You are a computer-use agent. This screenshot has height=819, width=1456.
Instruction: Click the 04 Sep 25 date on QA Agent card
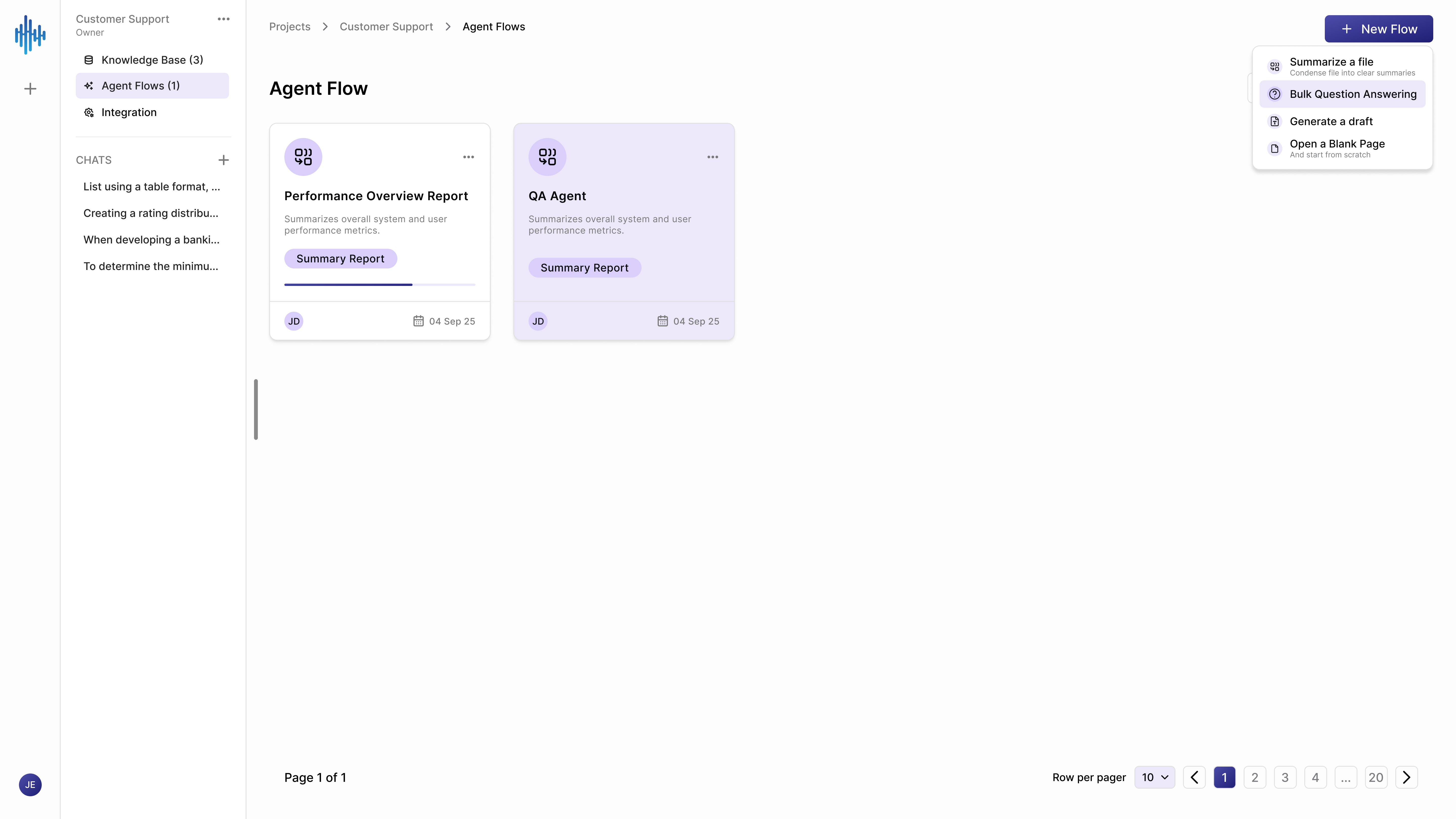coord(696,322)
